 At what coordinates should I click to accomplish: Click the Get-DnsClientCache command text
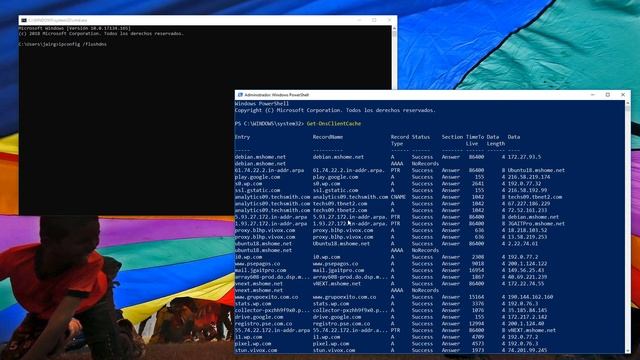click(334, 123)
